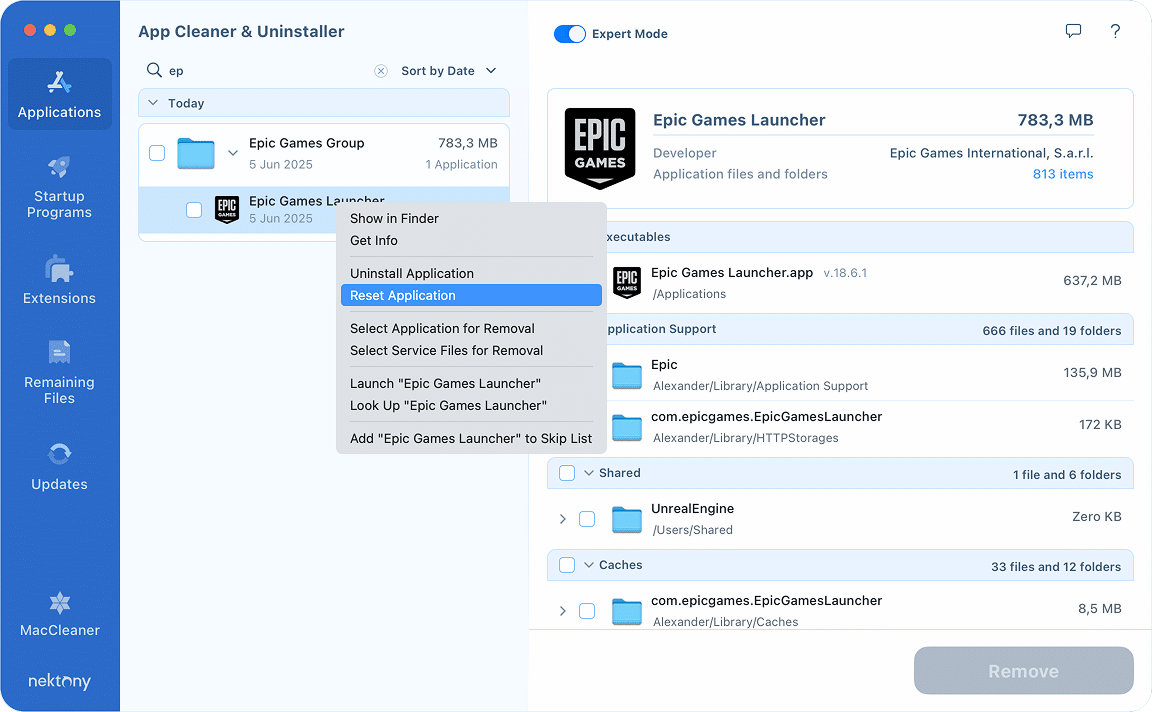1152x712 pixels.
Task: Open Updates section in sidebar
Action: [x=60, y=467]
